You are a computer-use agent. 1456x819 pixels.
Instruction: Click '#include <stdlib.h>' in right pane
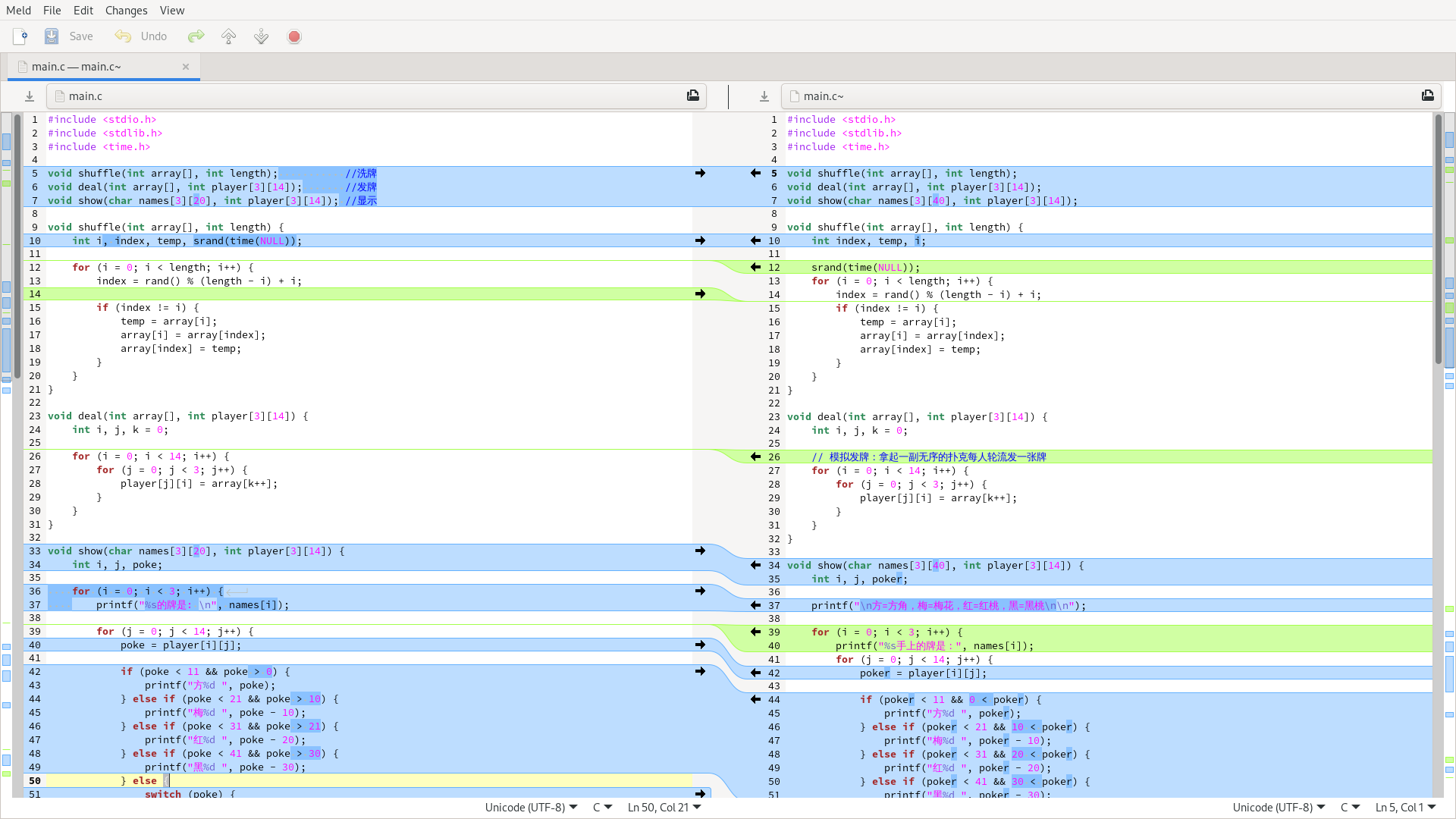pos(845,133)
